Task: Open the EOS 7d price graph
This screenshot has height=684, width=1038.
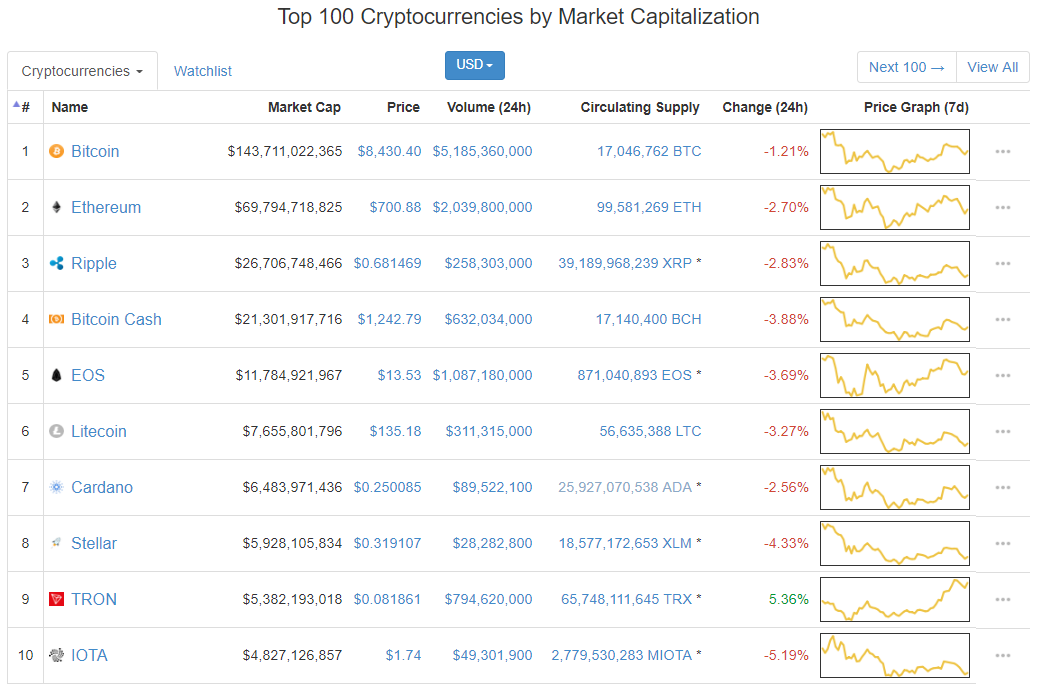Action: click(x=894, y=375)
